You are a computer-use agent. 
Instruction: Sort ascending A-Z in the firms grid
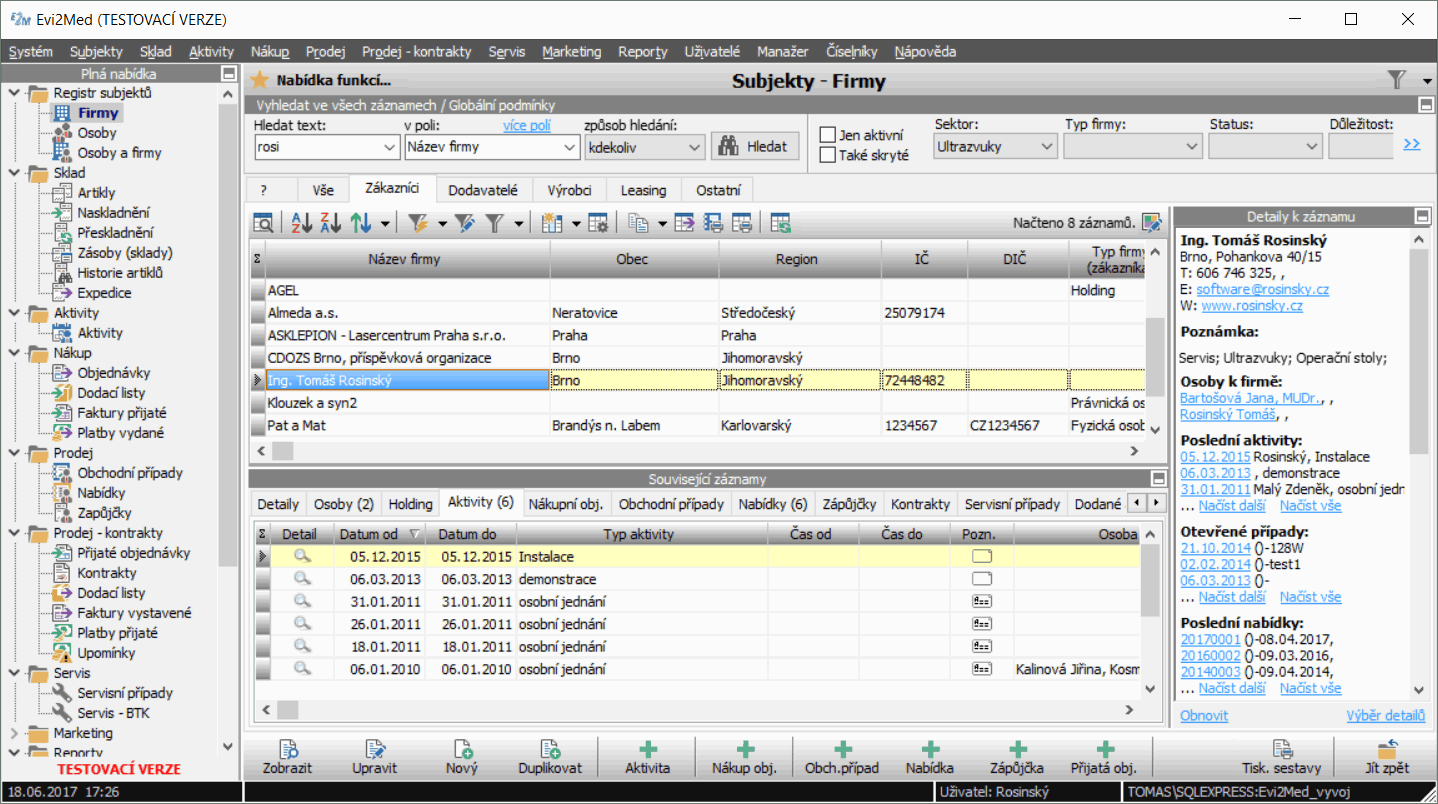301,223
